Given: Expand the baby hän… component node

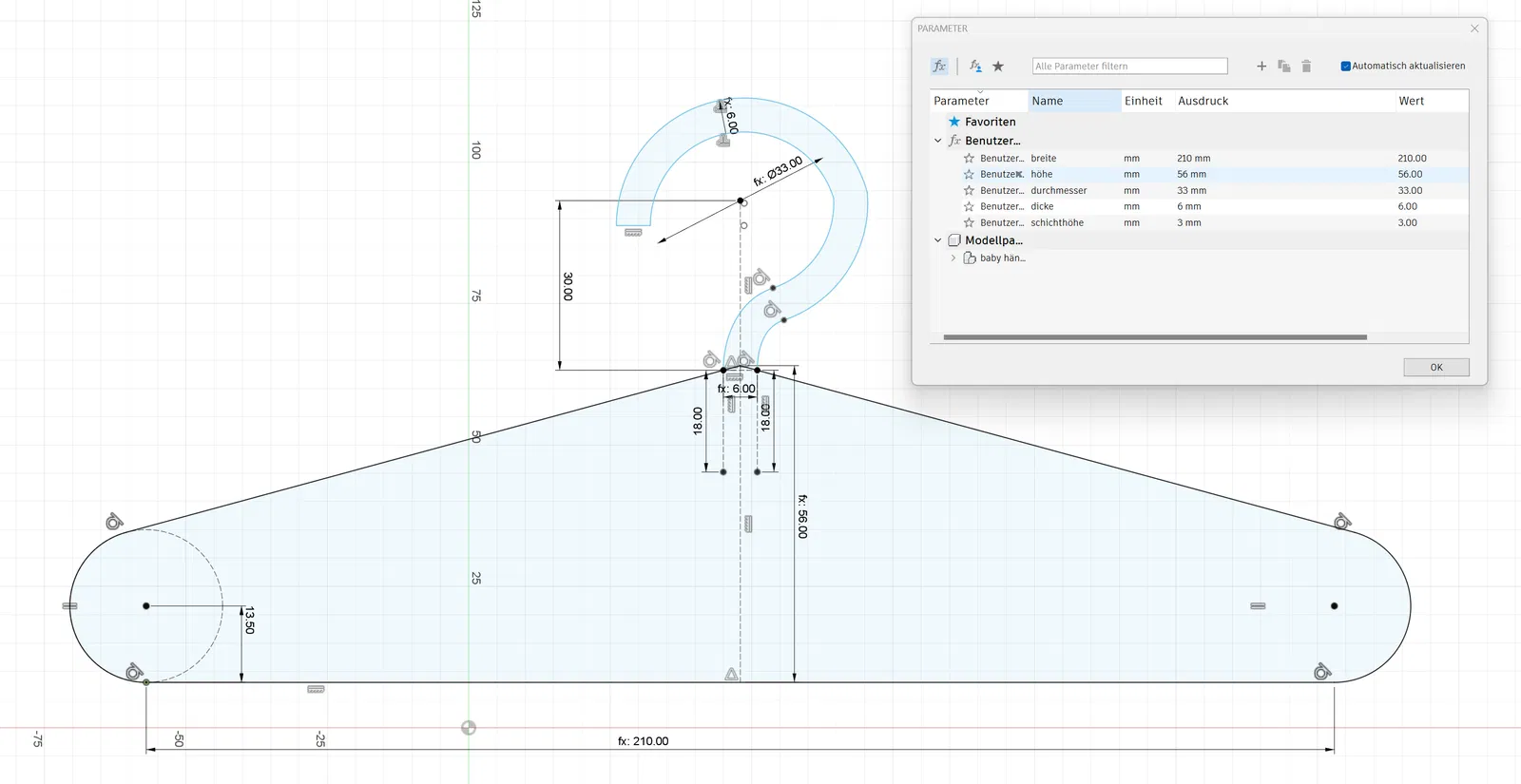Looking at the screenshot, I should pos(953,258).
